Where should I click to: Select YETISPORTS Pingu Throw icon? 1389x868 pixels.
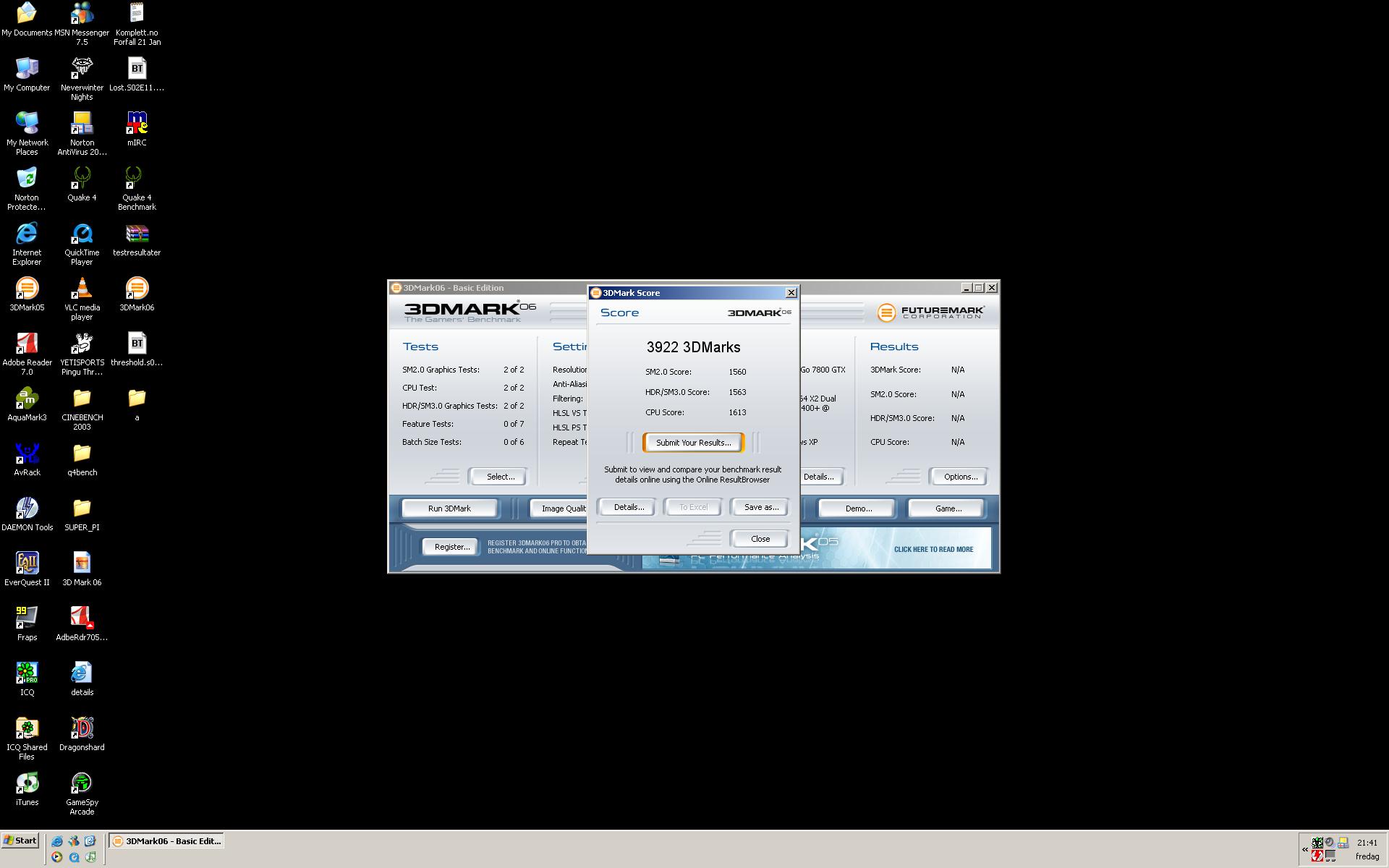tap(82, 354)
